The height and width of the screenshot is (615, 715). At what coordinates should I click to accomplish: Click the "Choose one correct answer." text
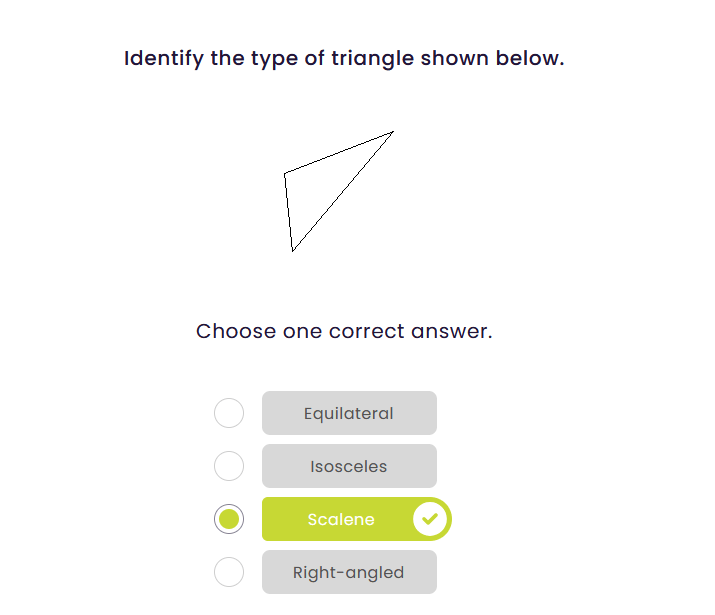click(x=344, y=331)
